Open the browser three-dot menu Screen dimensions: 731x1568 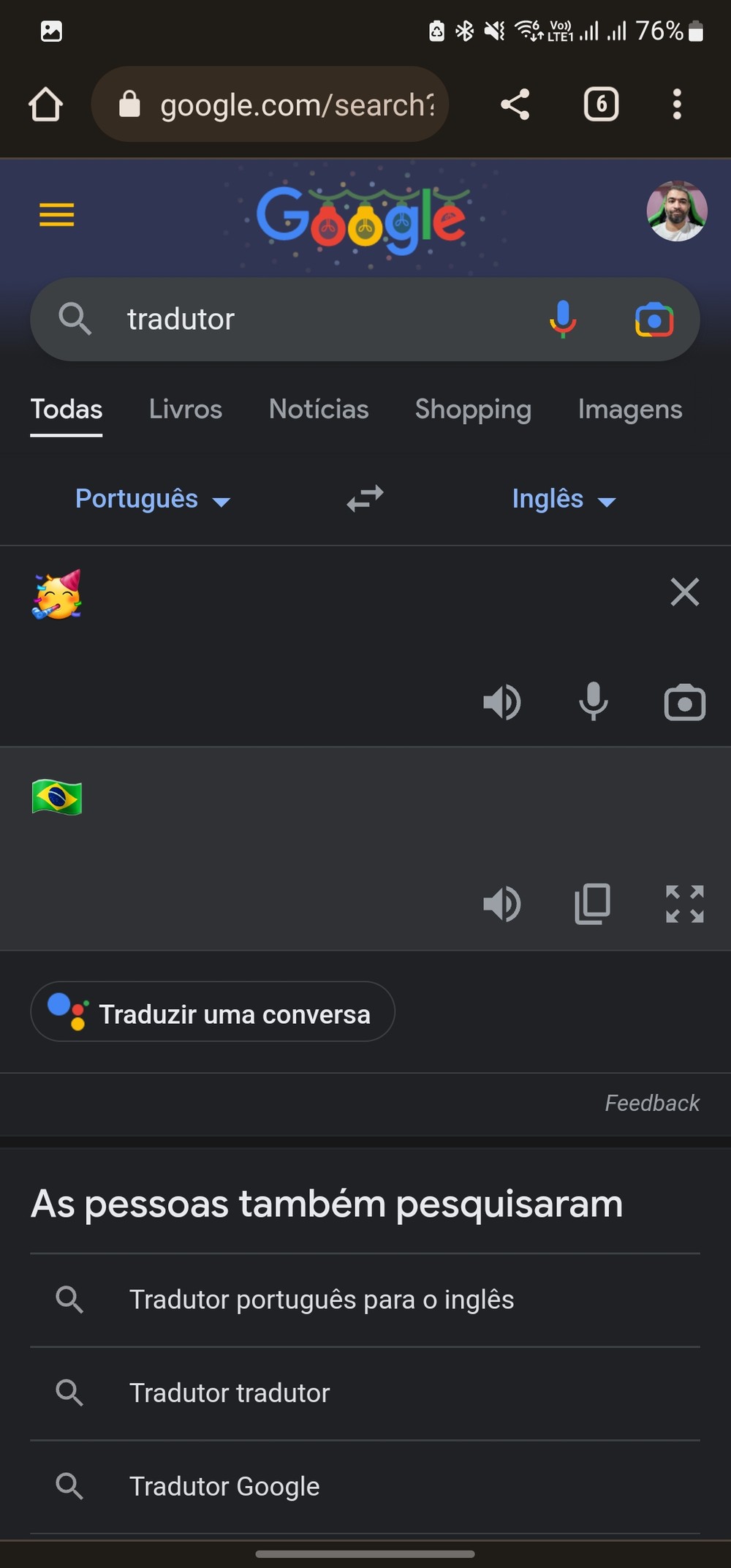677,105
